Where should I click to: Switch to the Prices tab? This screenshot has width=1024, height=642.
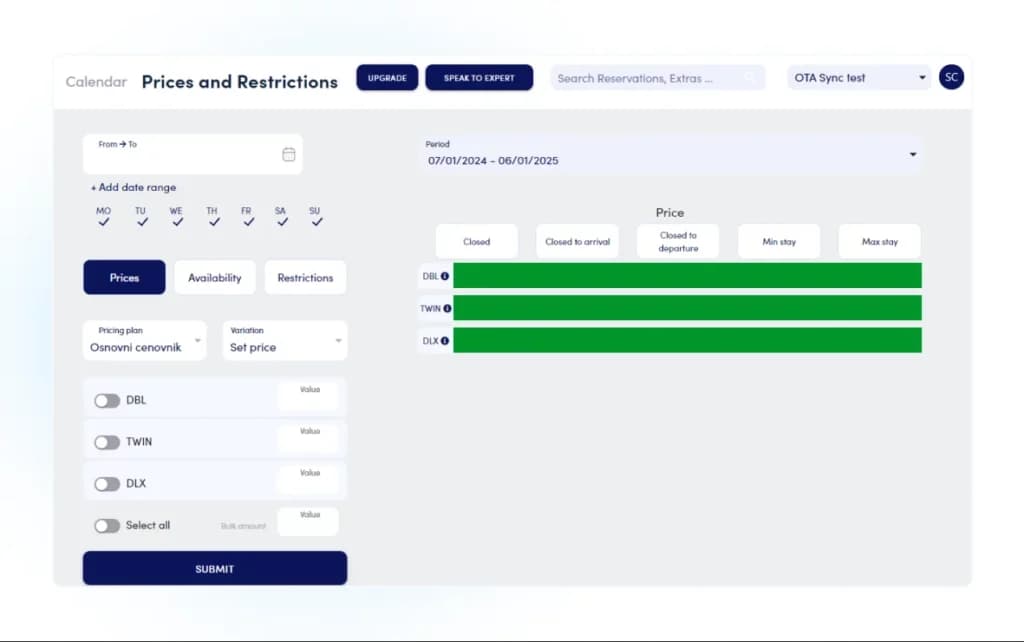tap(124, 278)
